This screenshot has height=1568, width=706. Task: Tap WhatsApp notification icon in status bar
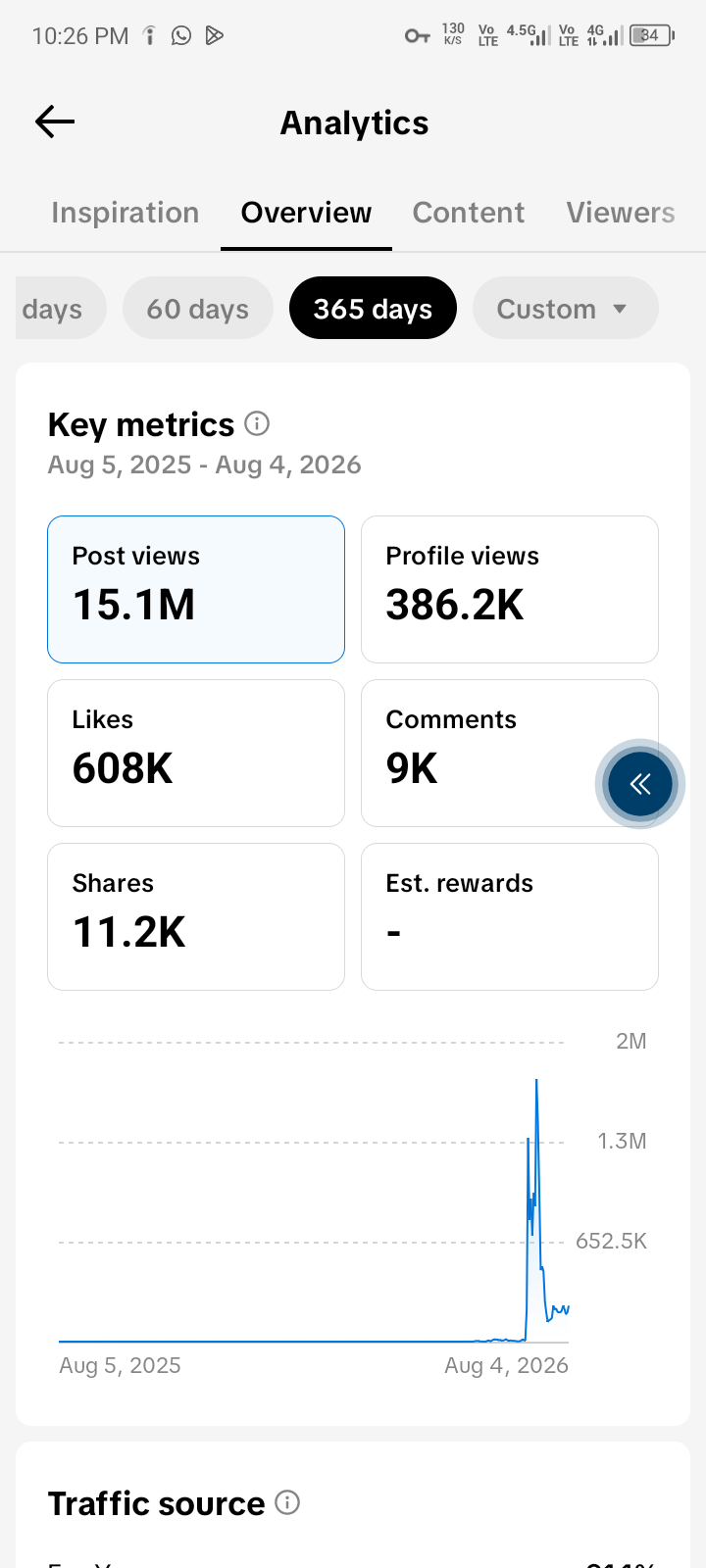(181, 36)
